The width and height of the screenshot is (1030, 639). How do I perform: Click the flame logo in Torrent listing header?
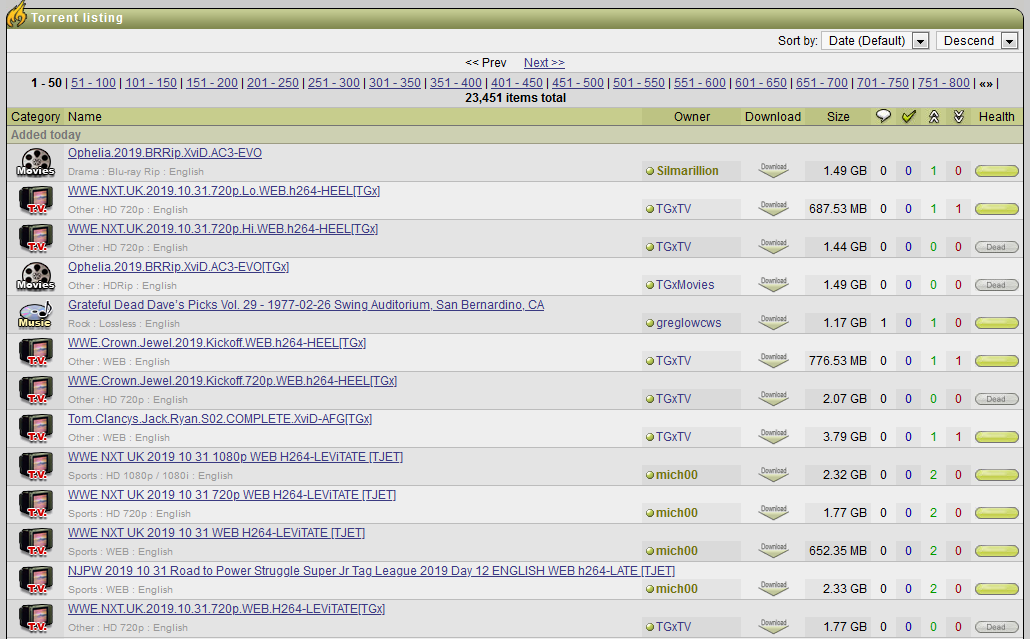17,14
